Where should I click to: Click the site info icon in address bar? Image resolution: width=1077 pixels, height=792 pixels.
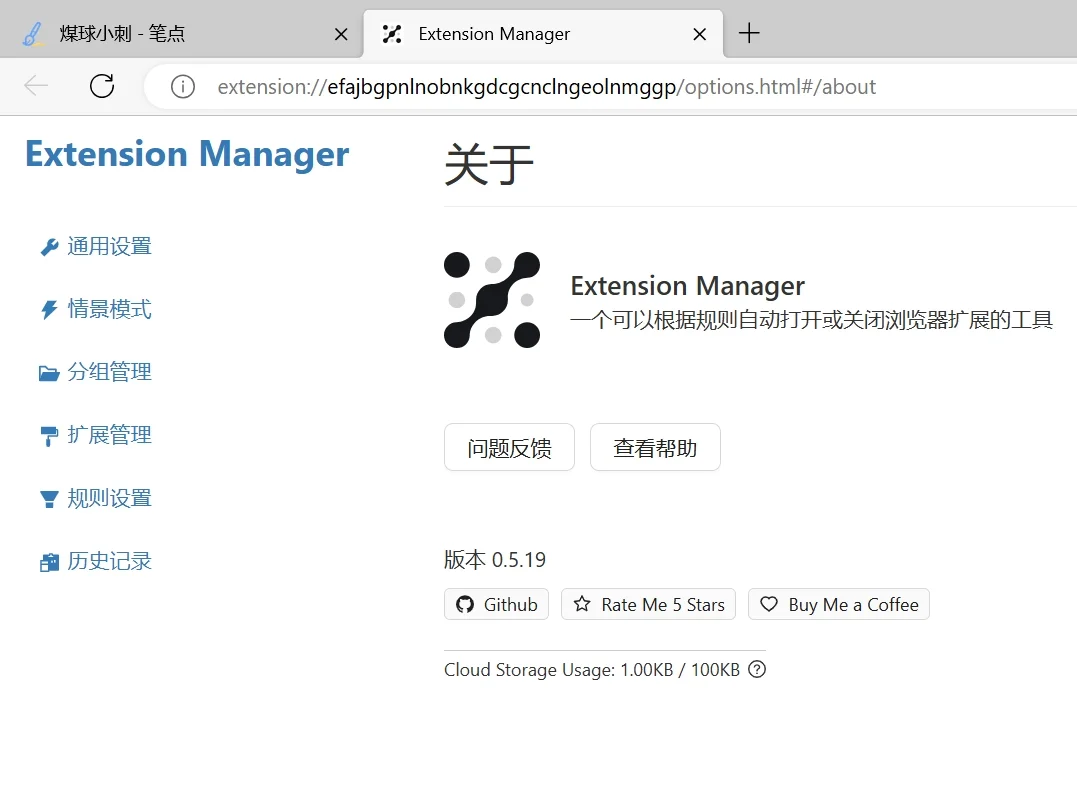pos(183,87)
